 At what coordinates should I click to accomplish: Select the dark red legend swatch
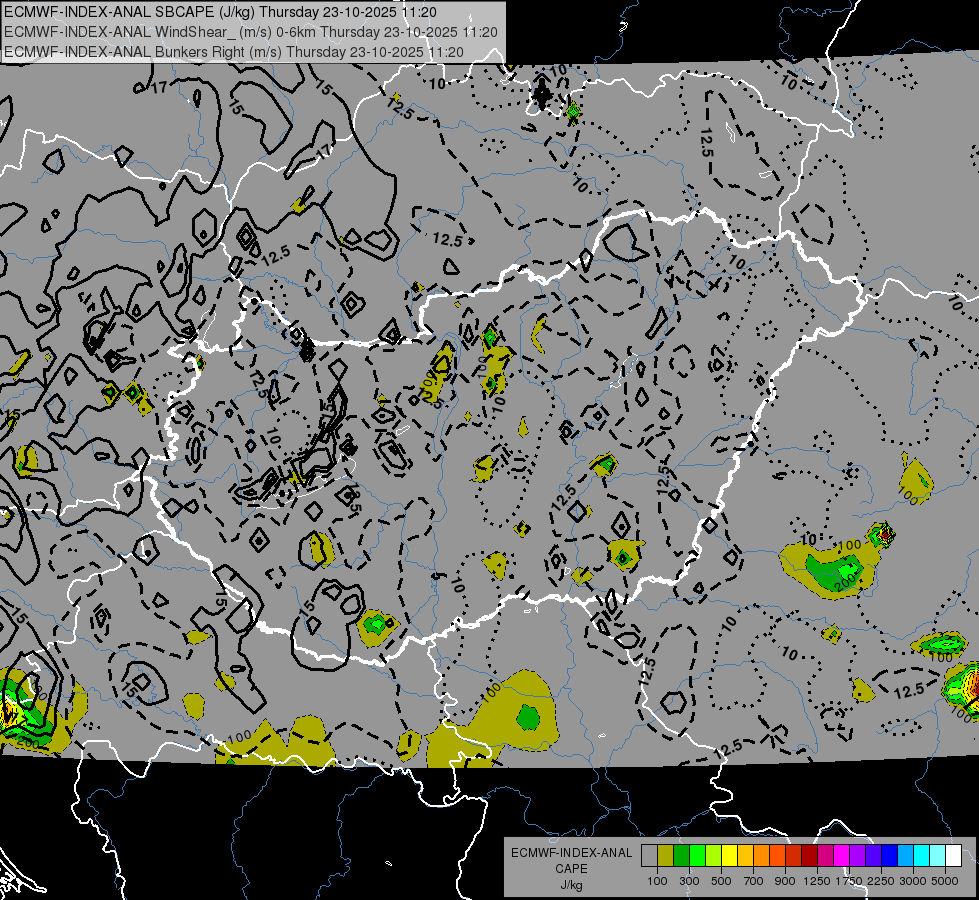pyautogui.click(x=809, y=855)
